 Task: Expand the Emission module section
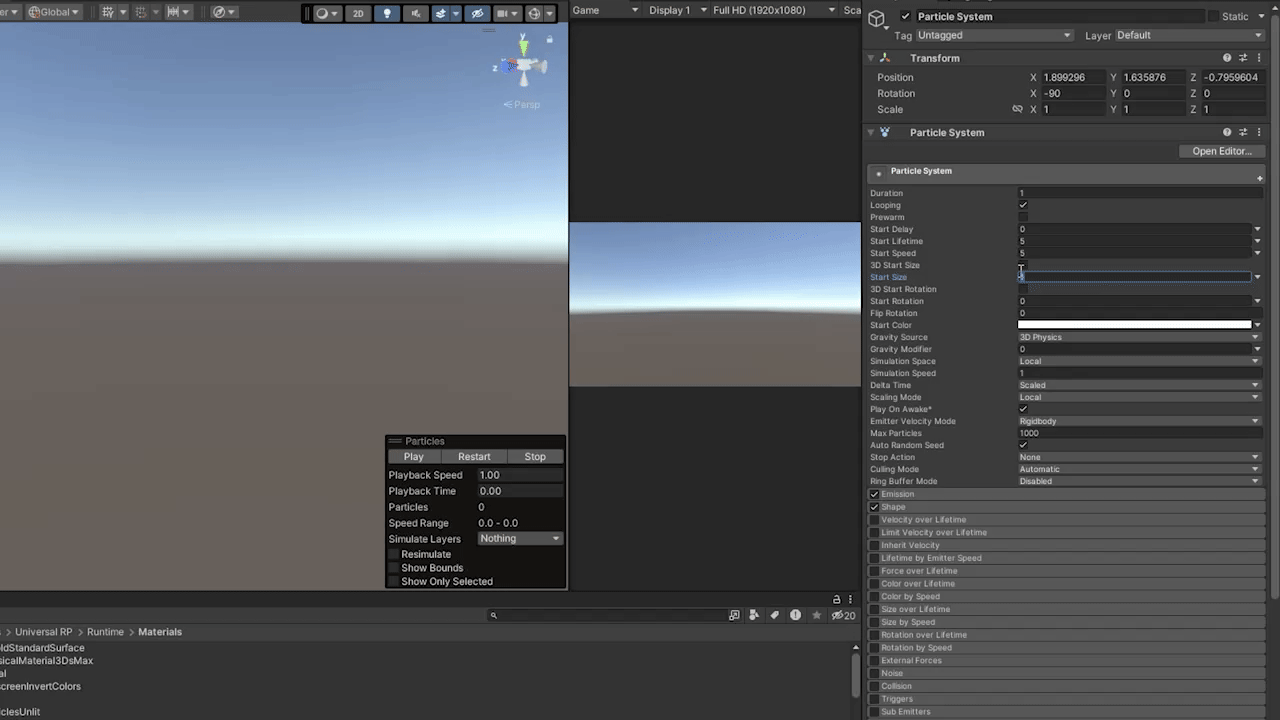(897, 494)
